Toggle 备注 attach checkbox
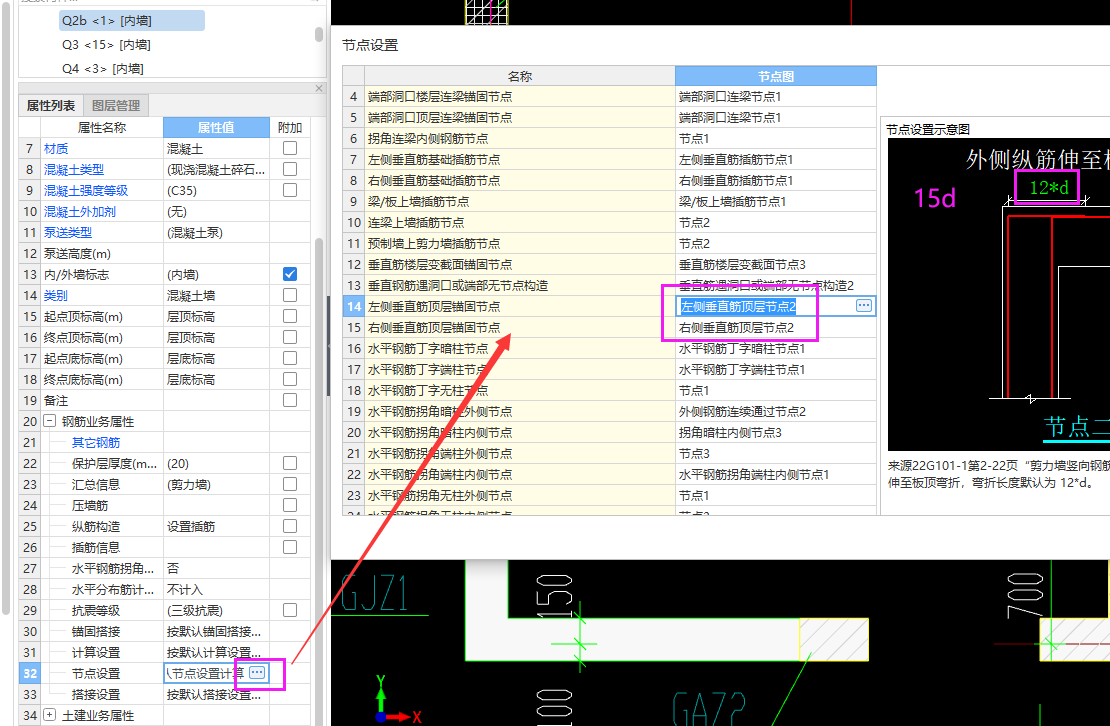Screen dimensions: 1110x726 (290, 400)
